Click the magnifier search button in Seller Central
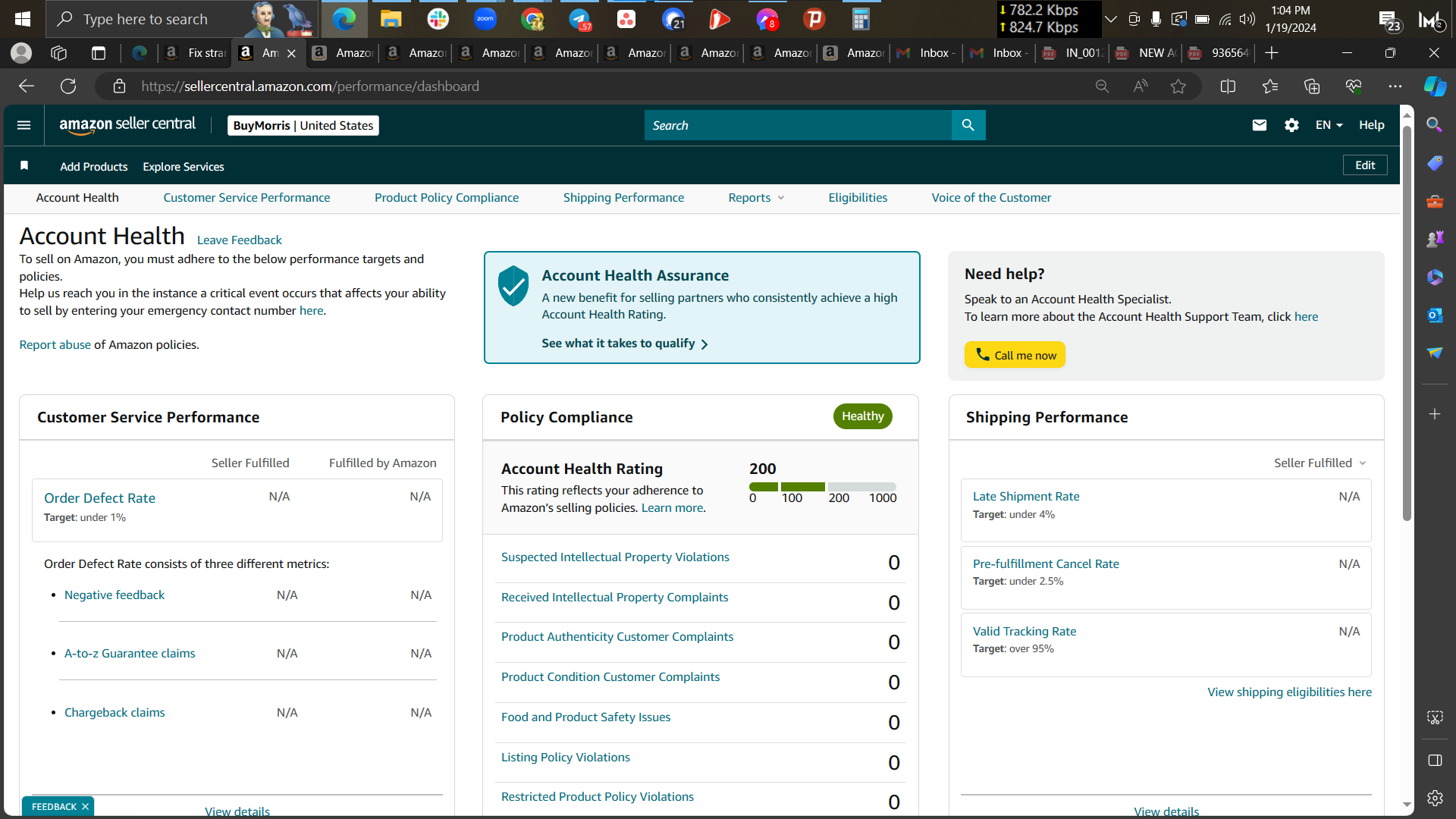The height and width of the screenshot is (819, 1456). tap(968, 125)
